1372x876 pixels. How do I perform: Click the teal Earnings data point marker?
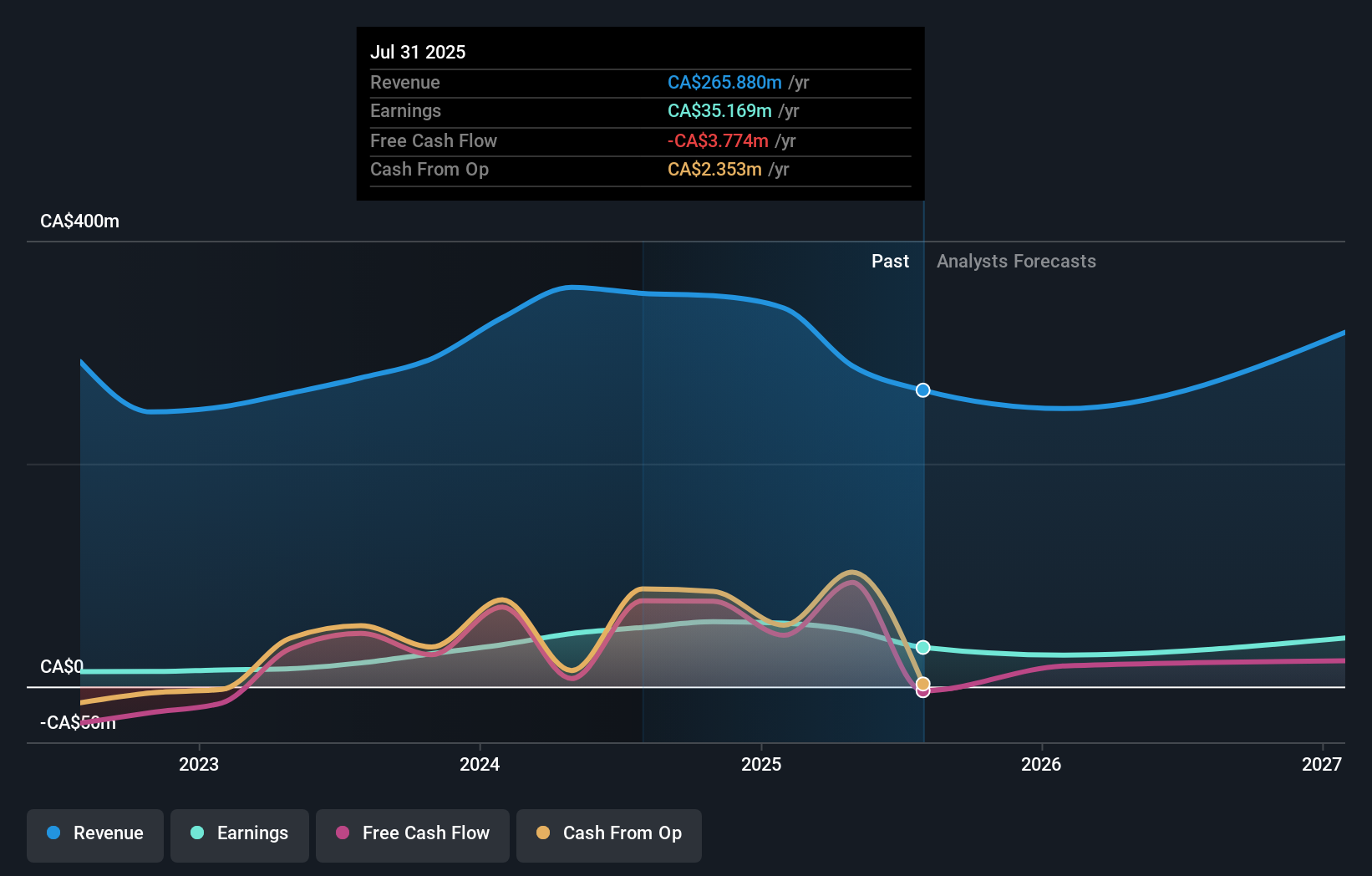tap(922, 647)
